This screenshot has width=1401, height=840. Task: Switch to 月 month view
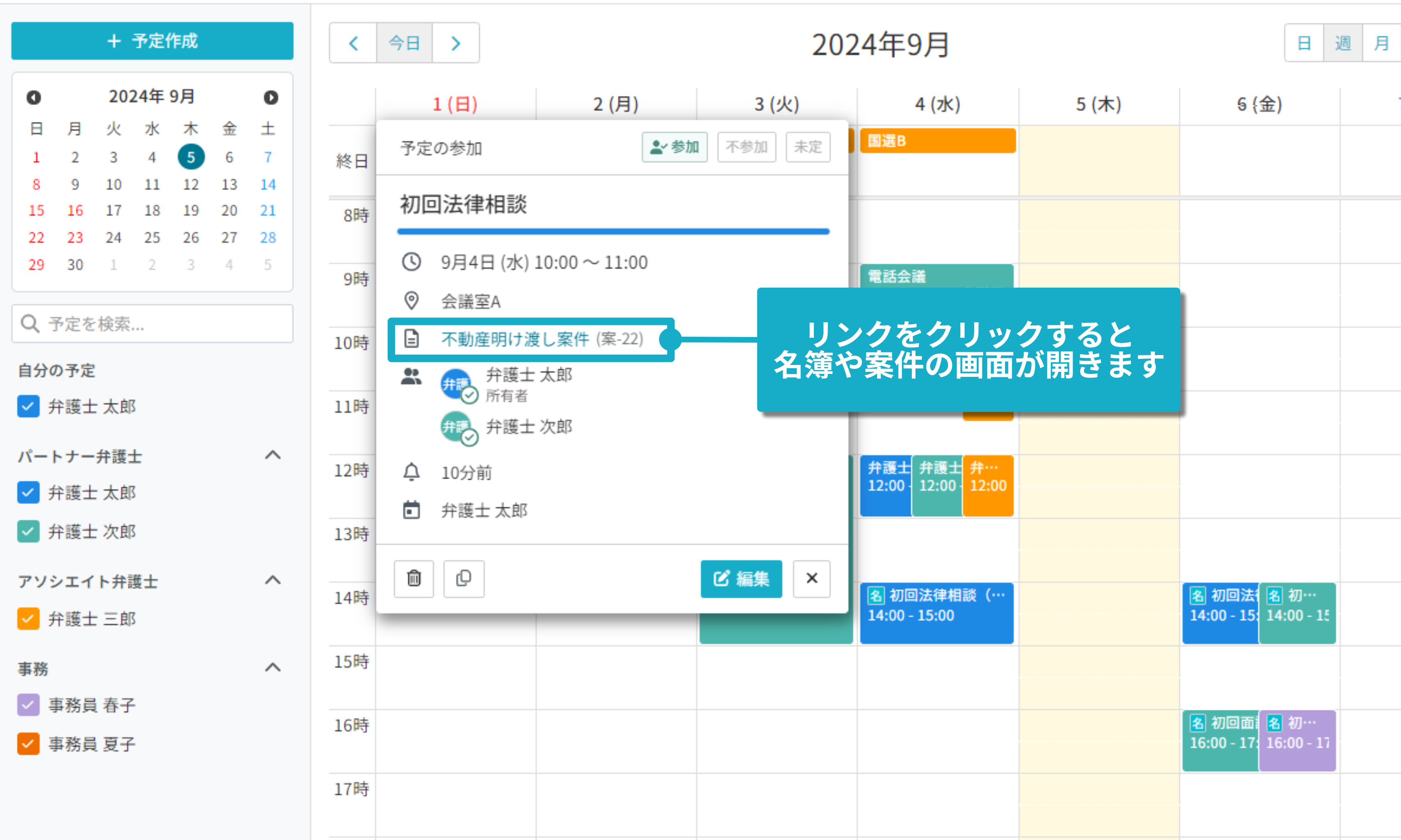[1381, 43]
